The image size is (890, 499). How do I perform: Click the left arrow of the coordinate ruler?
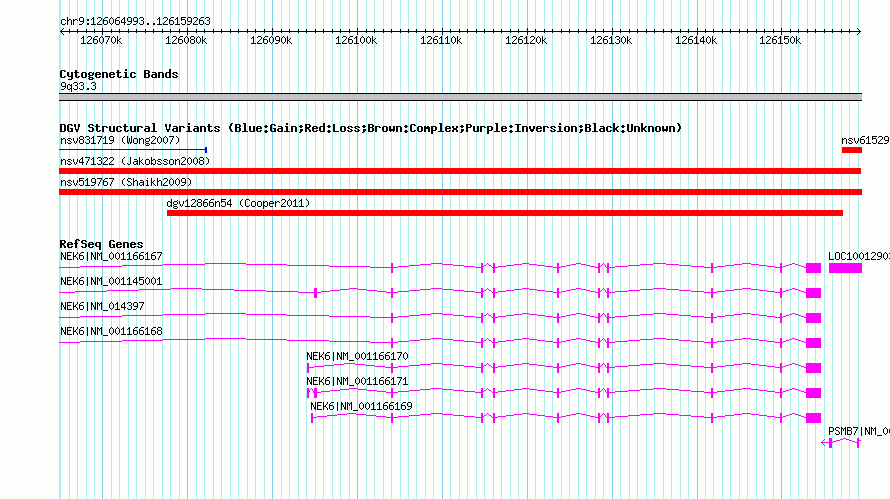coord(62,32)
